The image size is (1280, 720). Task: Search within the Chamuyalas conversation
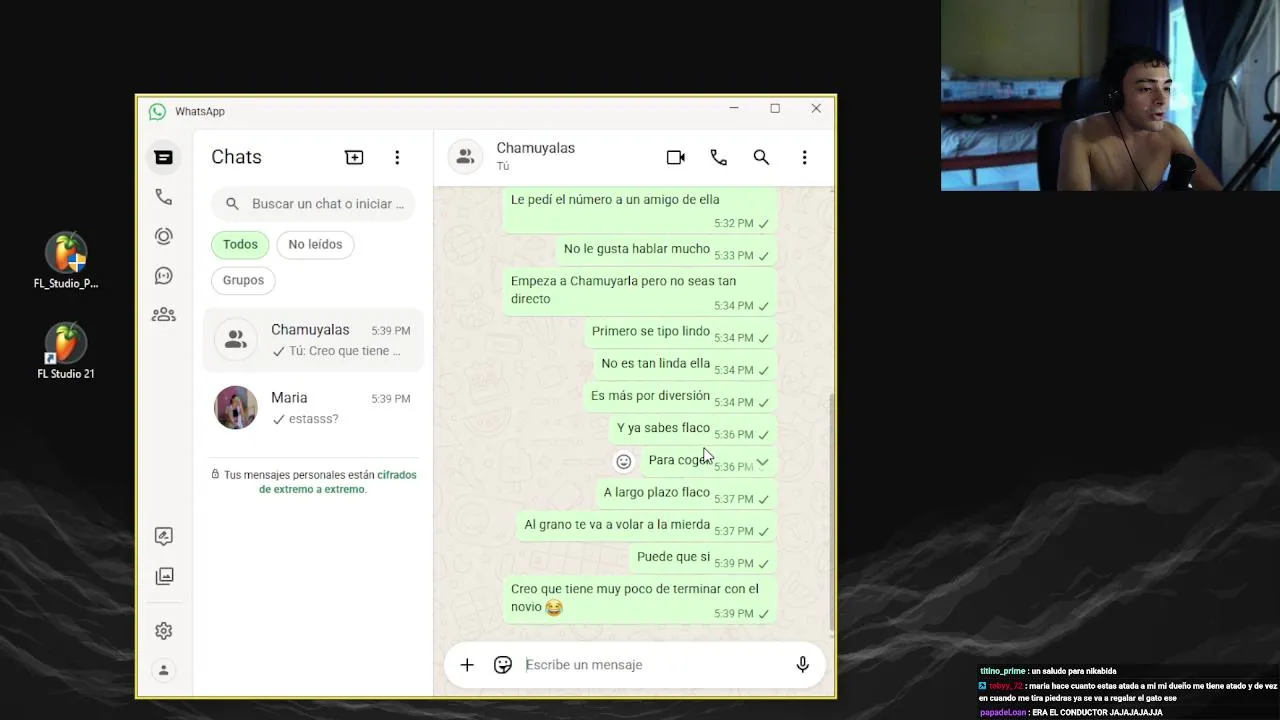761,157
